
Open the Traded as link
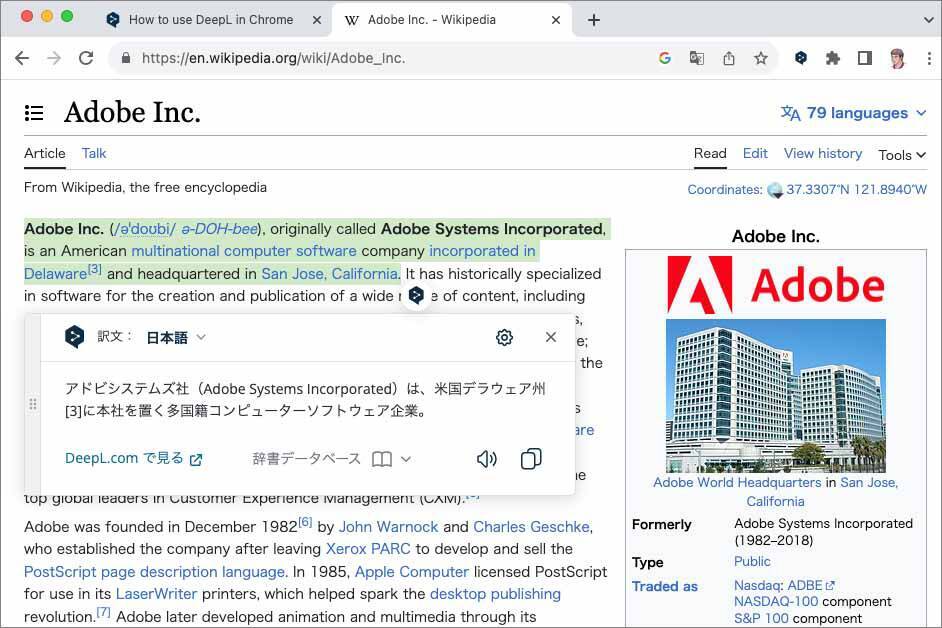[x=664, y=587]
